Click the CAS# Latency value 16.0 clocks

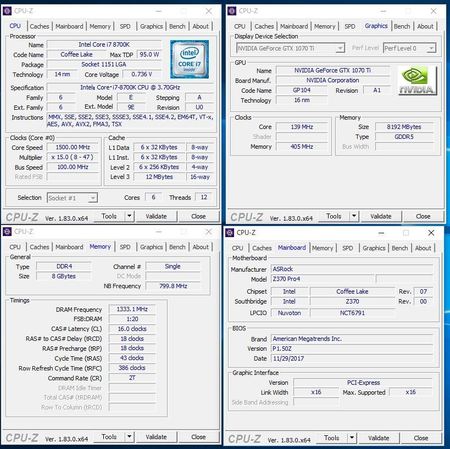pyautogui.click(x=132, y=329)
